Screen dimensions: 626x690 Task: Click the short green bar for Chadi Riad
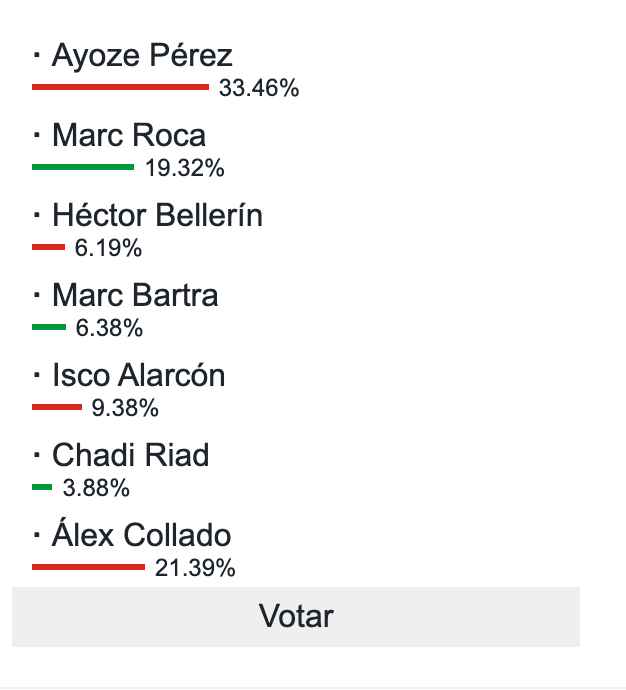point(42,487)
